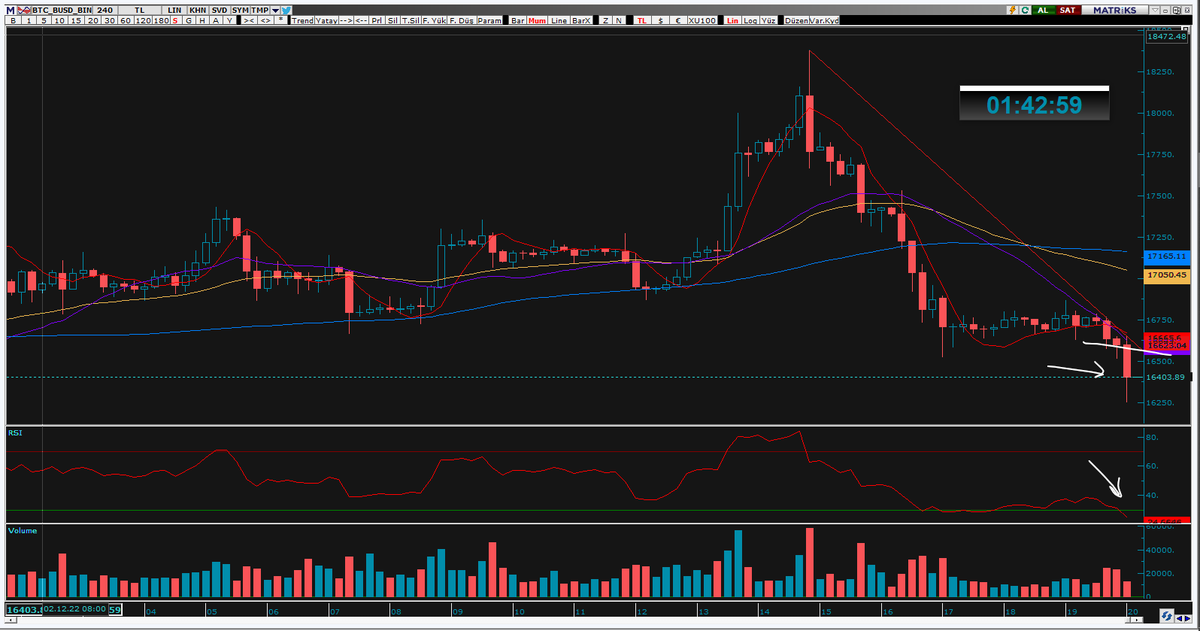Select the Y (yearly) period button
1200x631 pixels.
coord(229,21)
